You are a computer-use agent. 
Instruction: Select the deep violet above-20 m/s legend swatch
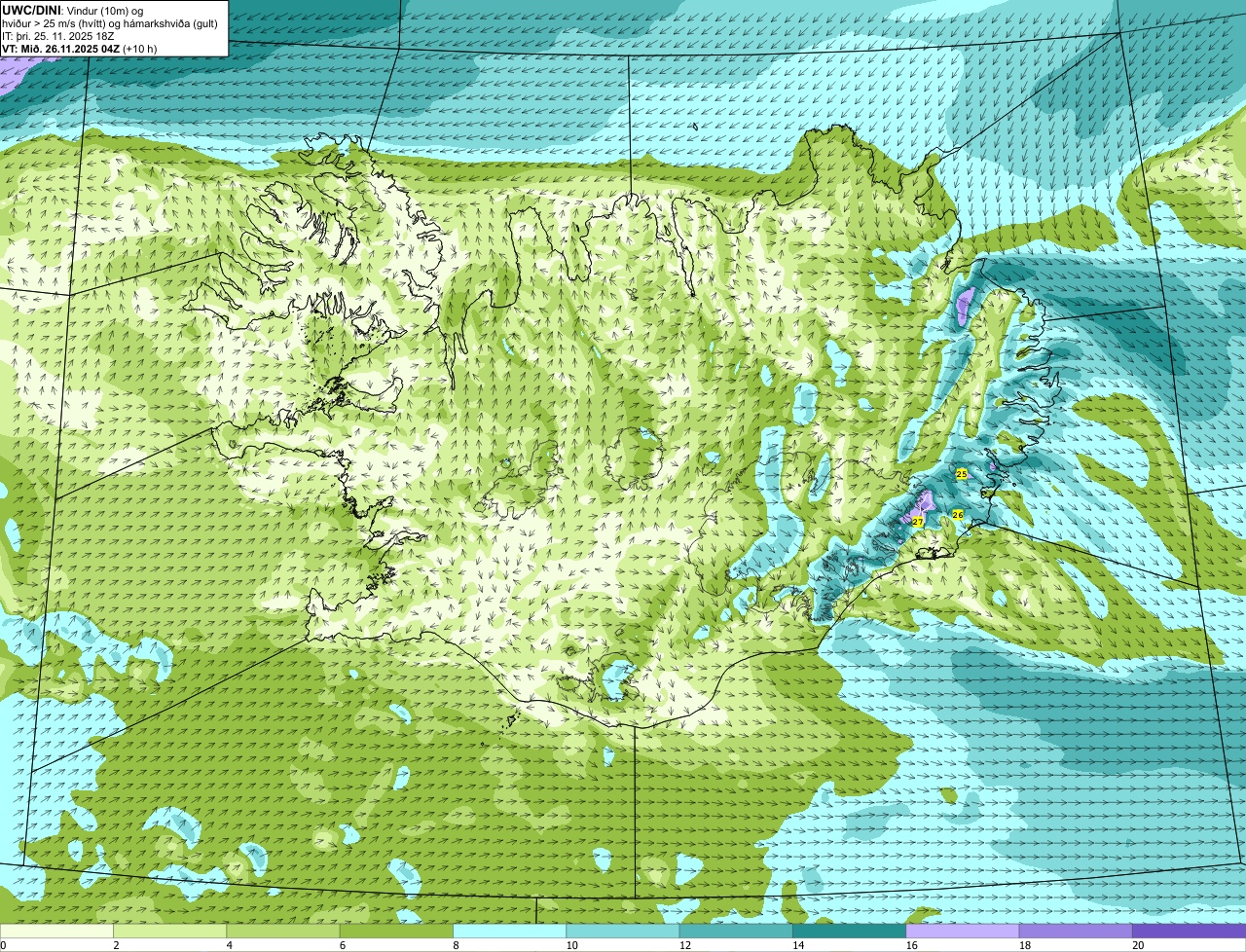[1190, 931]
